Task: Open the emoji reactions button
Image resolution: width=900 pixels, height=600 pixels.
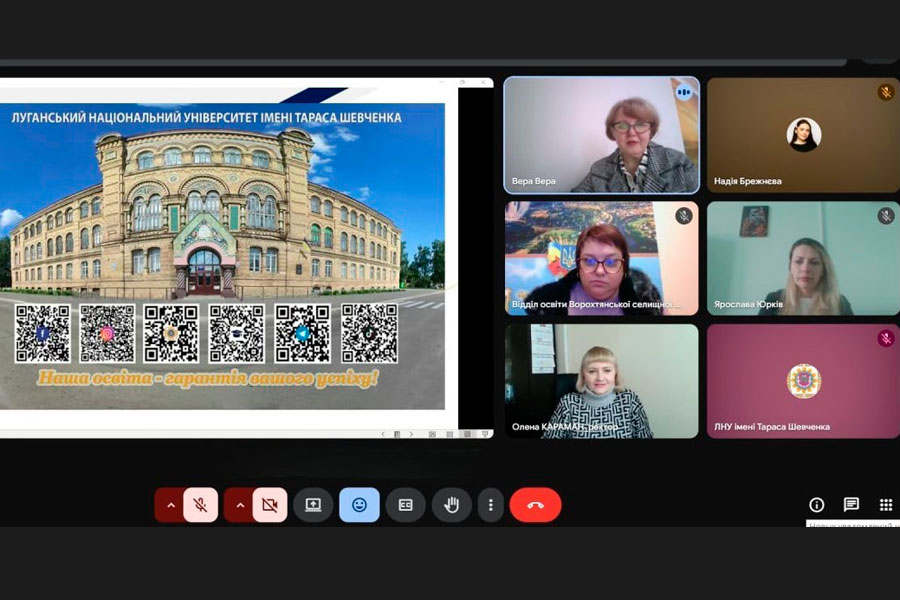Action: pyautogui.click(x=359, y=505)
